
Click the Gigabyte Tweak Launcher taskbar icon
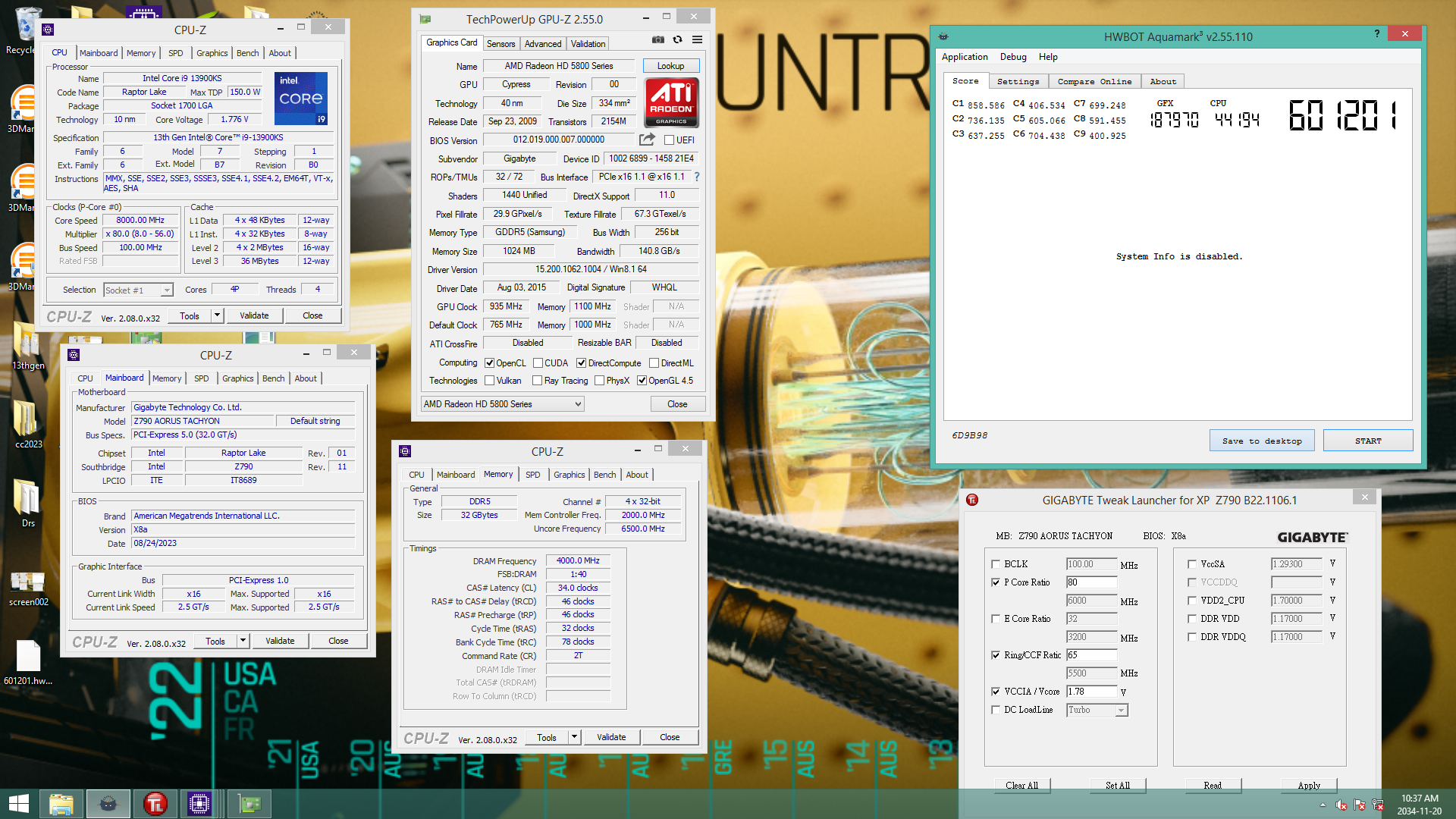tap(155, 804)
